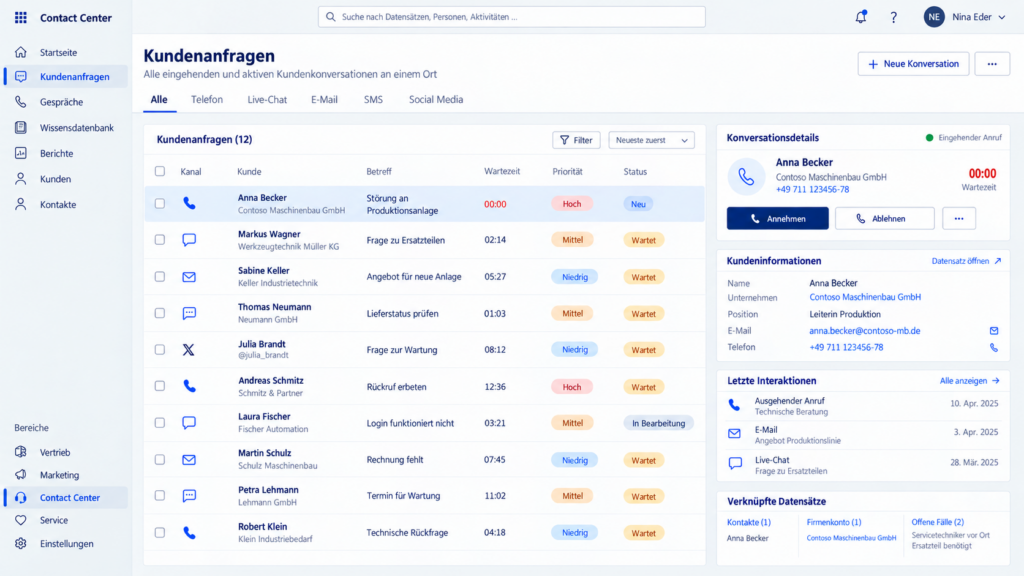Click the chat icon in Markus Wagner row
The width and height of the screenshot is (1024, 576).
189,240
